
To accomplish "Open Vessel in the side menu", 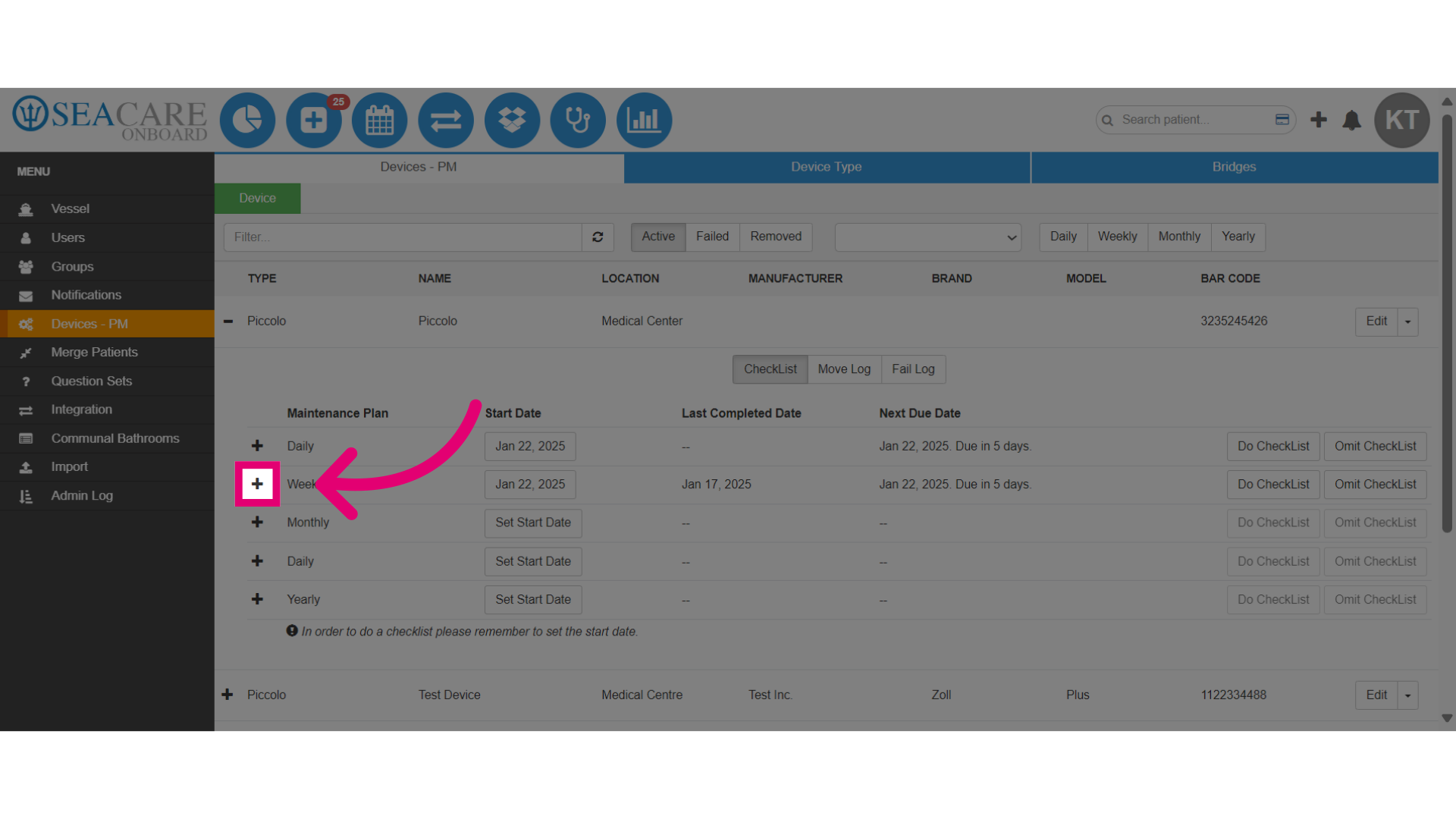I will click(x=107, y=209).
